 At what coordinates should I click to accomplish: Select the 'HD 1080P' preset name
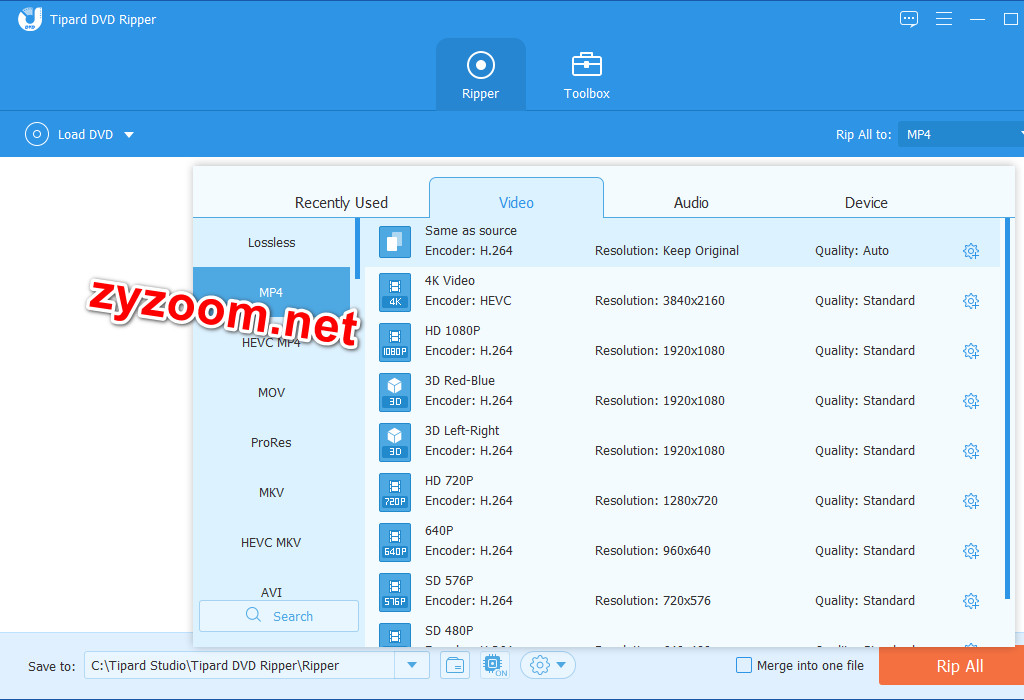(x=452, y=330)
